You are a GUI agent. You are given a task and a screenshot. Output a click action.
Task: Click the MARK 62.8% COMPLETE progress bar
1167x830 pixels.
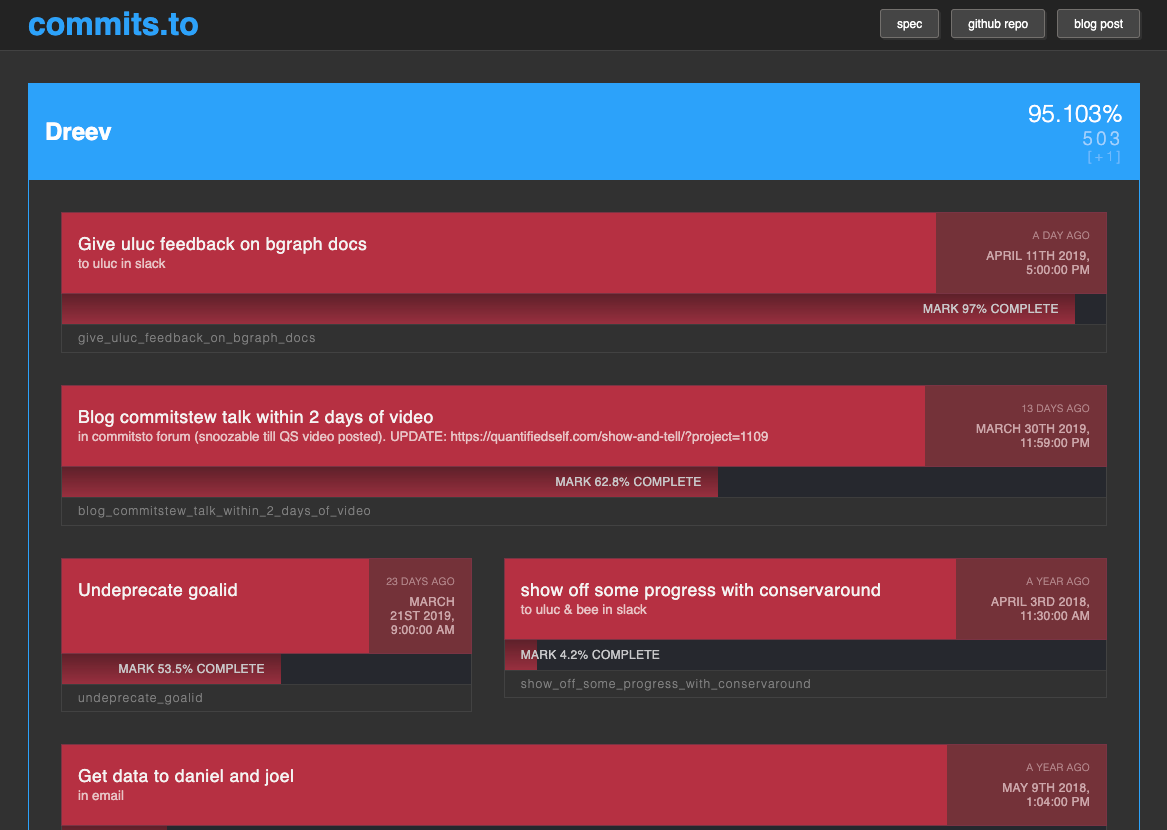pyautogui.click(x=629, y=481)
